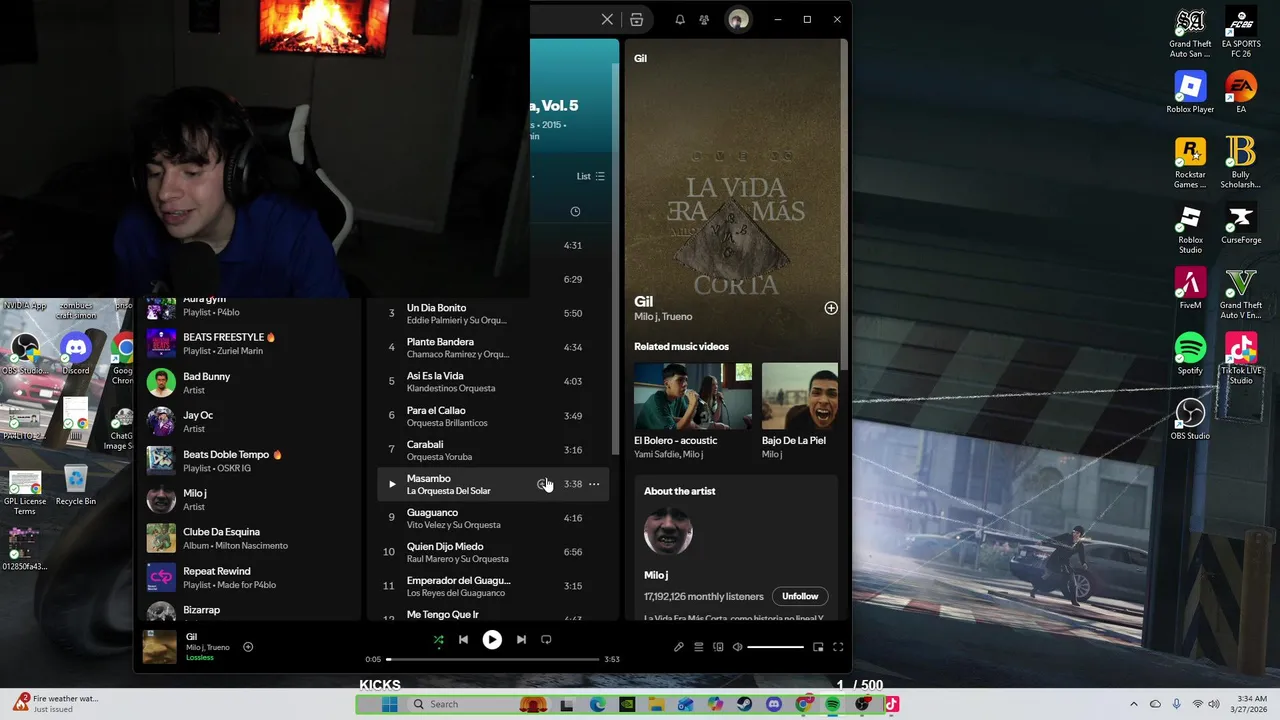Screen dimensions: 1280x720
Task: Click the white play button
Action: coord(492,640)
